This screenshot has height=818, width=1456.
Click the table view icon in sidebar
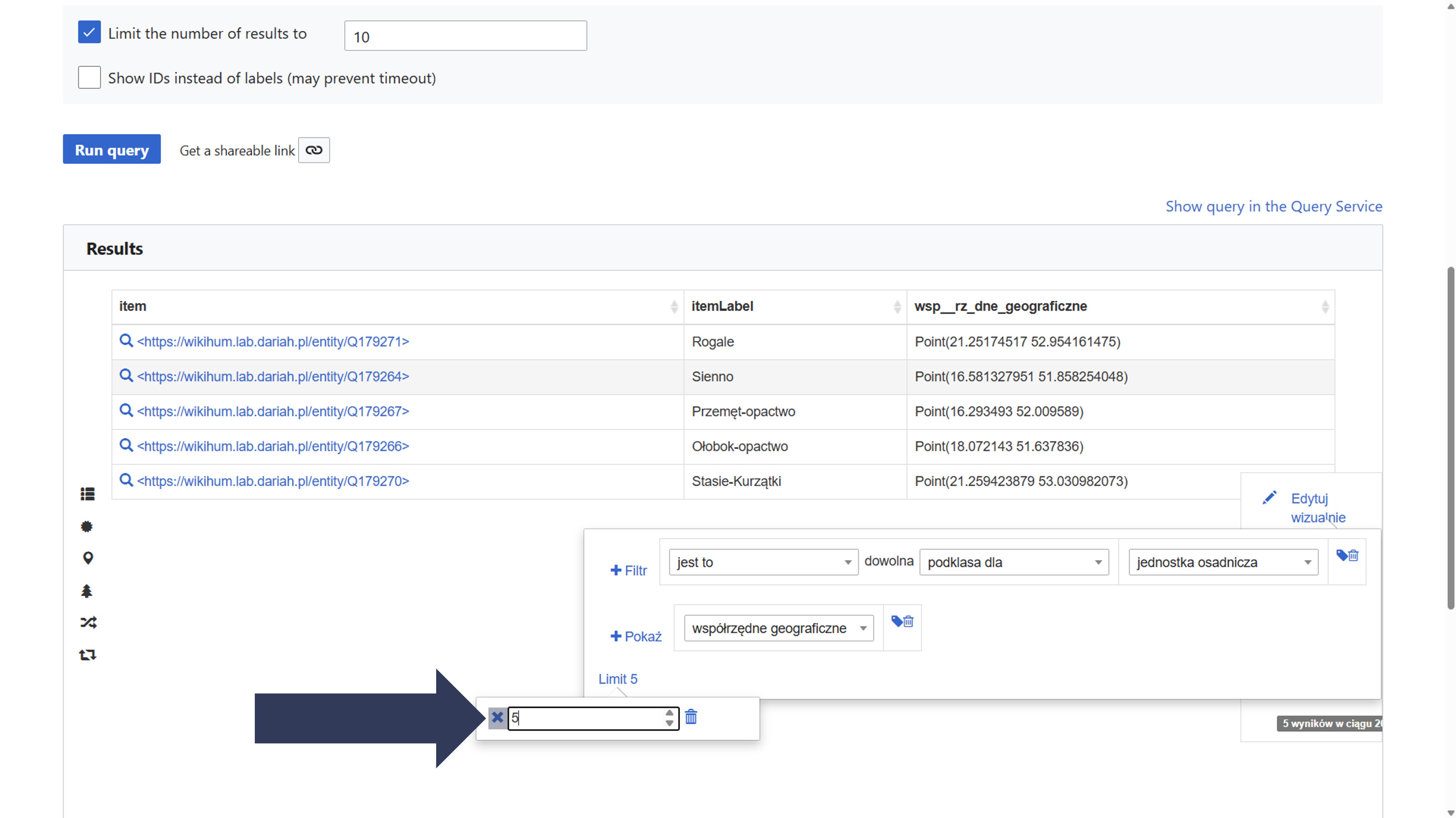click(x=88, y=494)
